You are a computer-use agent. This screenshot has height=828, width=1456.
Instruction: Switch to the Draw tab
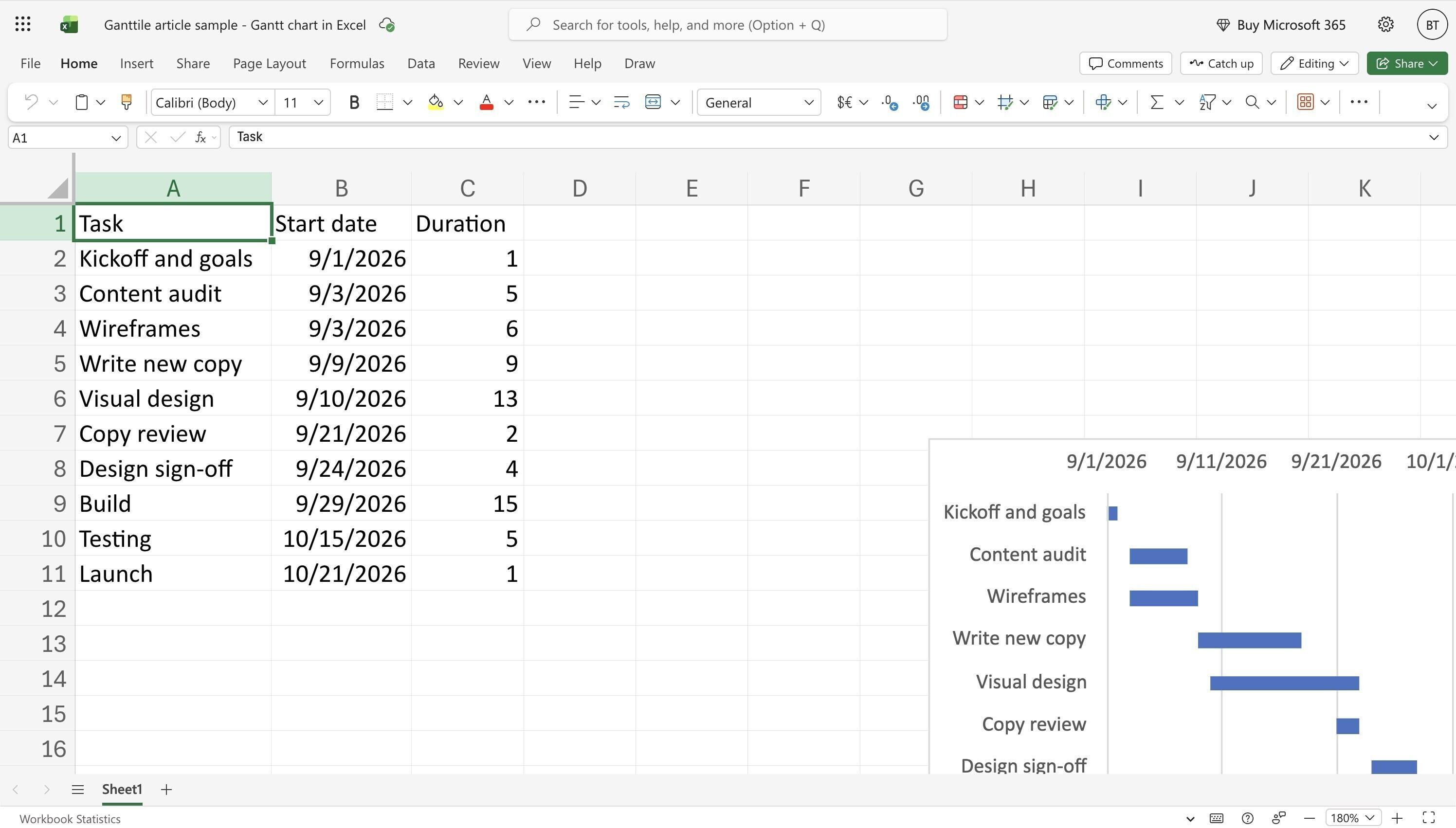coord(639,63)
